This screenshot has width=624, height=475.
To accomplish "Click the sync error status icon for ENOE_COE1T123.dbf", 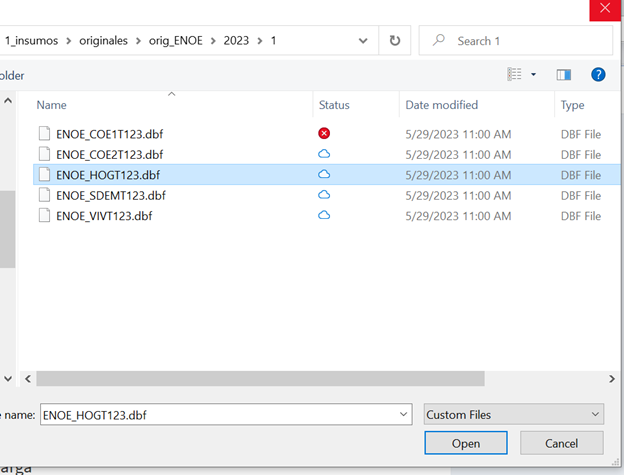I will pyautogui.click(x=324, y=133).
